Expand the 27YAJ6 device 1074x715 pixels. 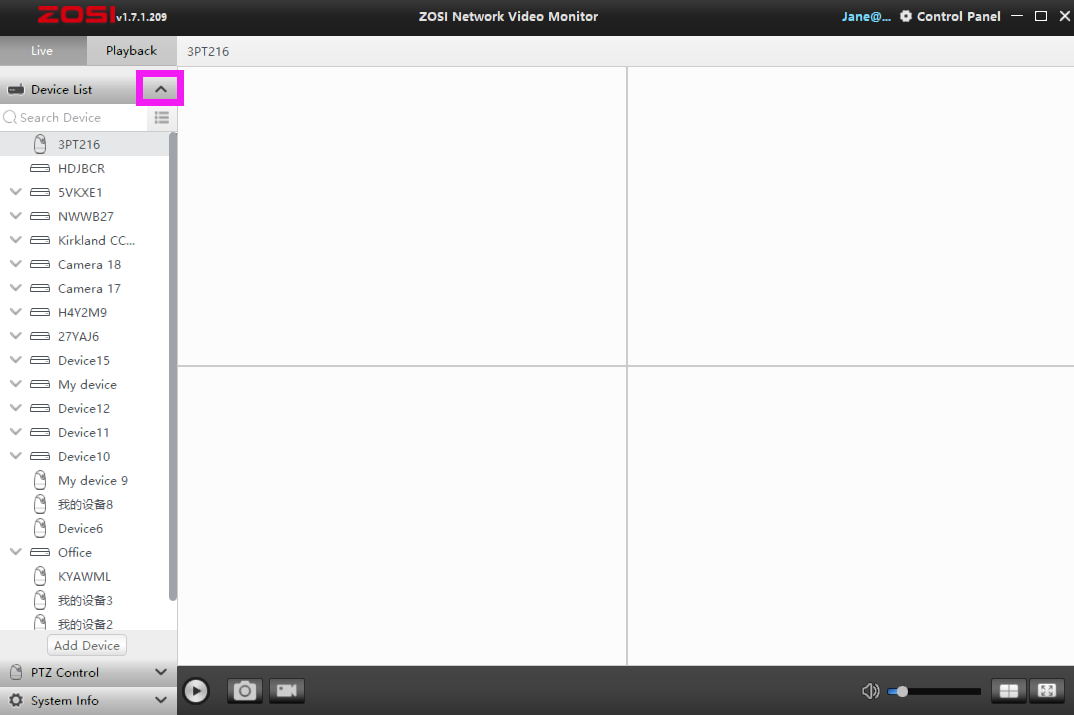pyautogui.click(x=16, y=336)
